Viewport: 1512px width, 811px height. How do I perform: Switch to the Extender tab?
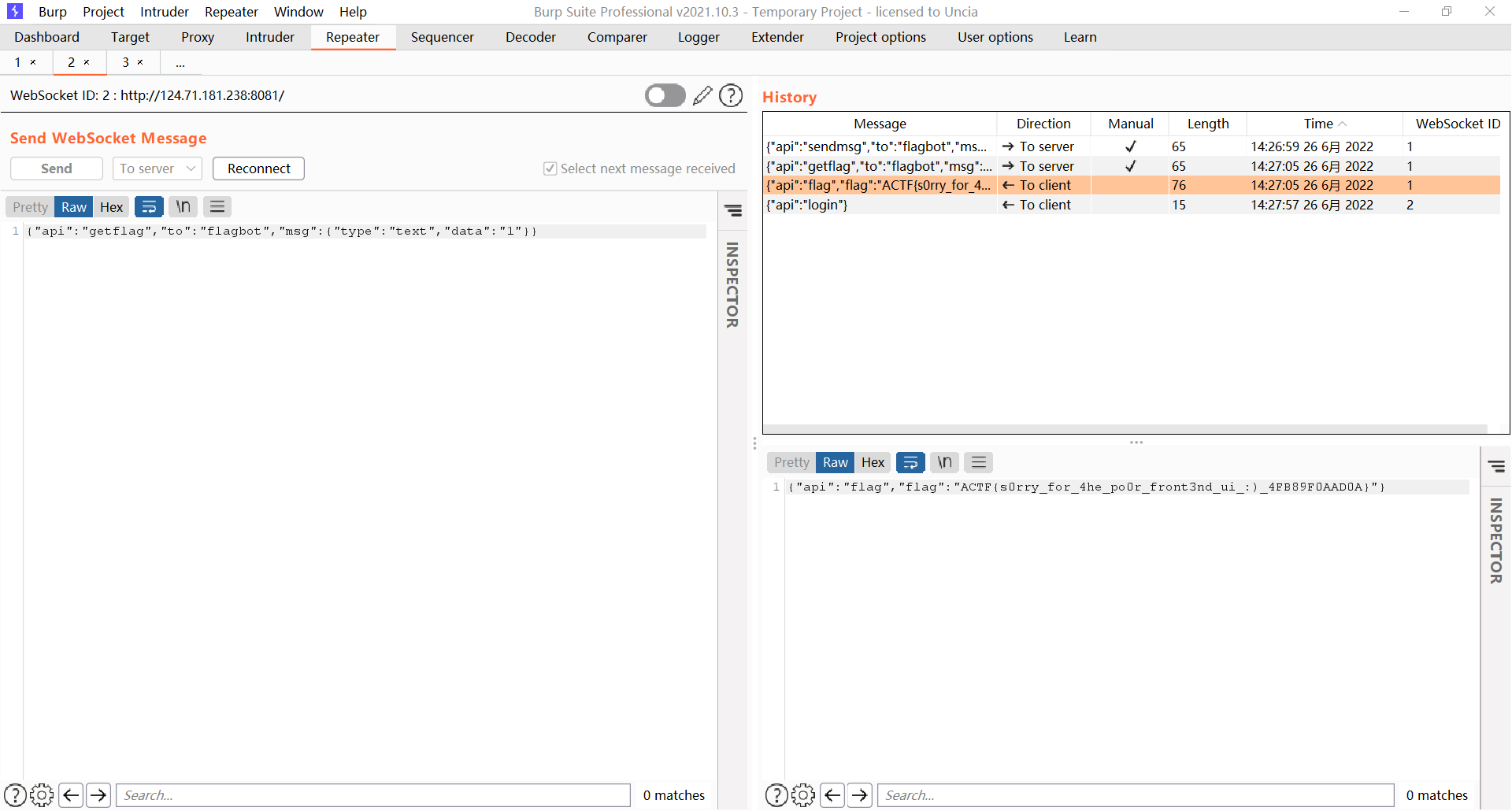778,37
